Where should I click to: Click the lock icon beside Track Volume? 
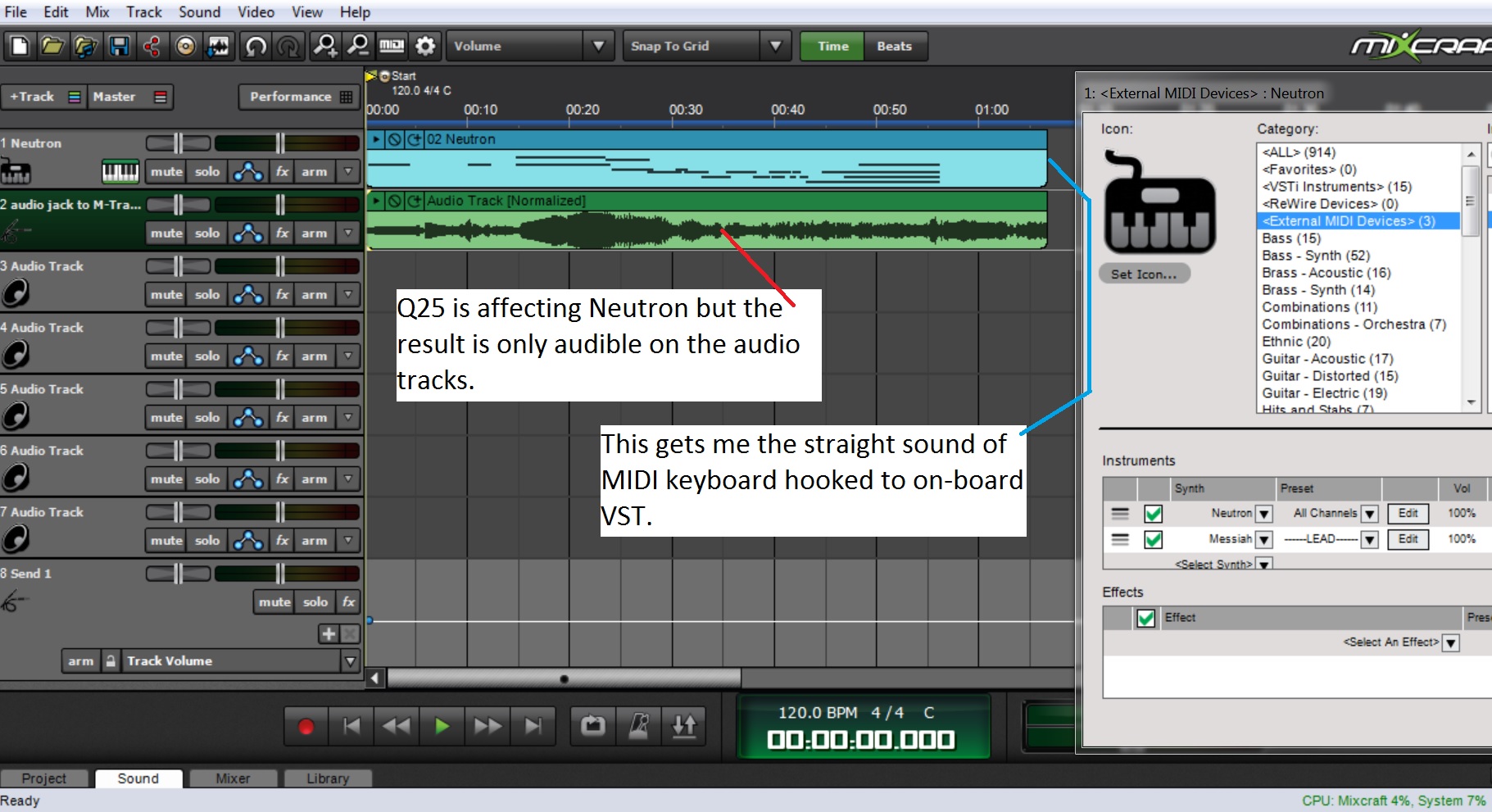click(111, 661)
